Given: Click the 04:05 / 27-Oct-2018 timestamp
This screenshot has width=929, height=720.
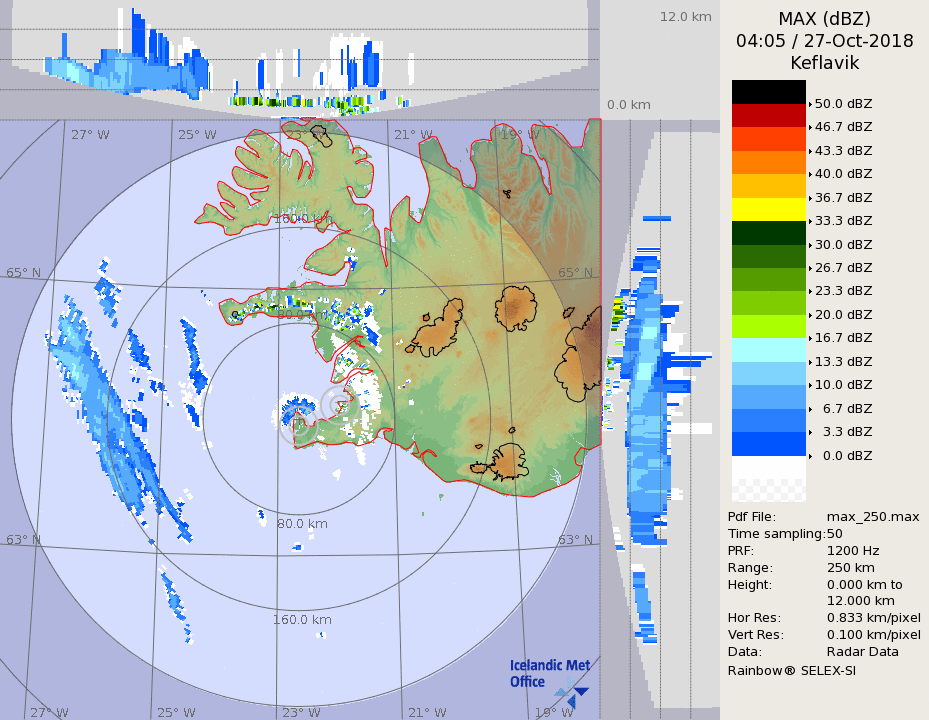Looking at the screenshot, I should coord(824,41).
